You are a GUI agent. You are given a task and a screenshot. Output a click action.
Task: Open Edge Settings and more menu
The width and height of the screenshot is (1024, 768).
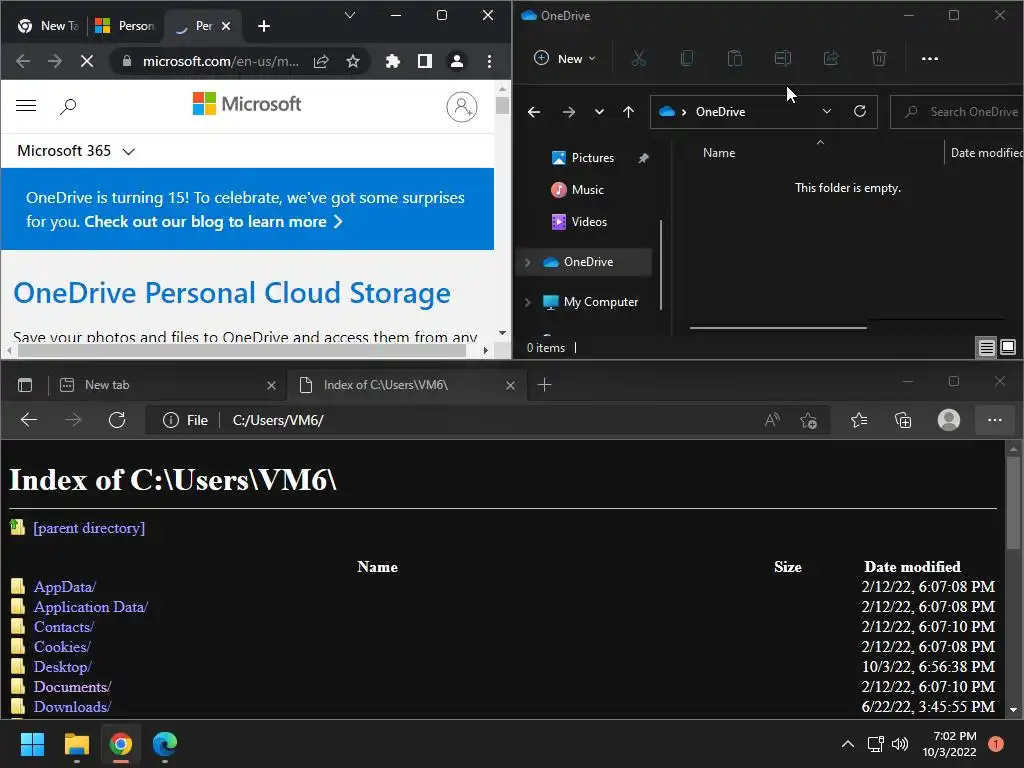coord(995,420)
